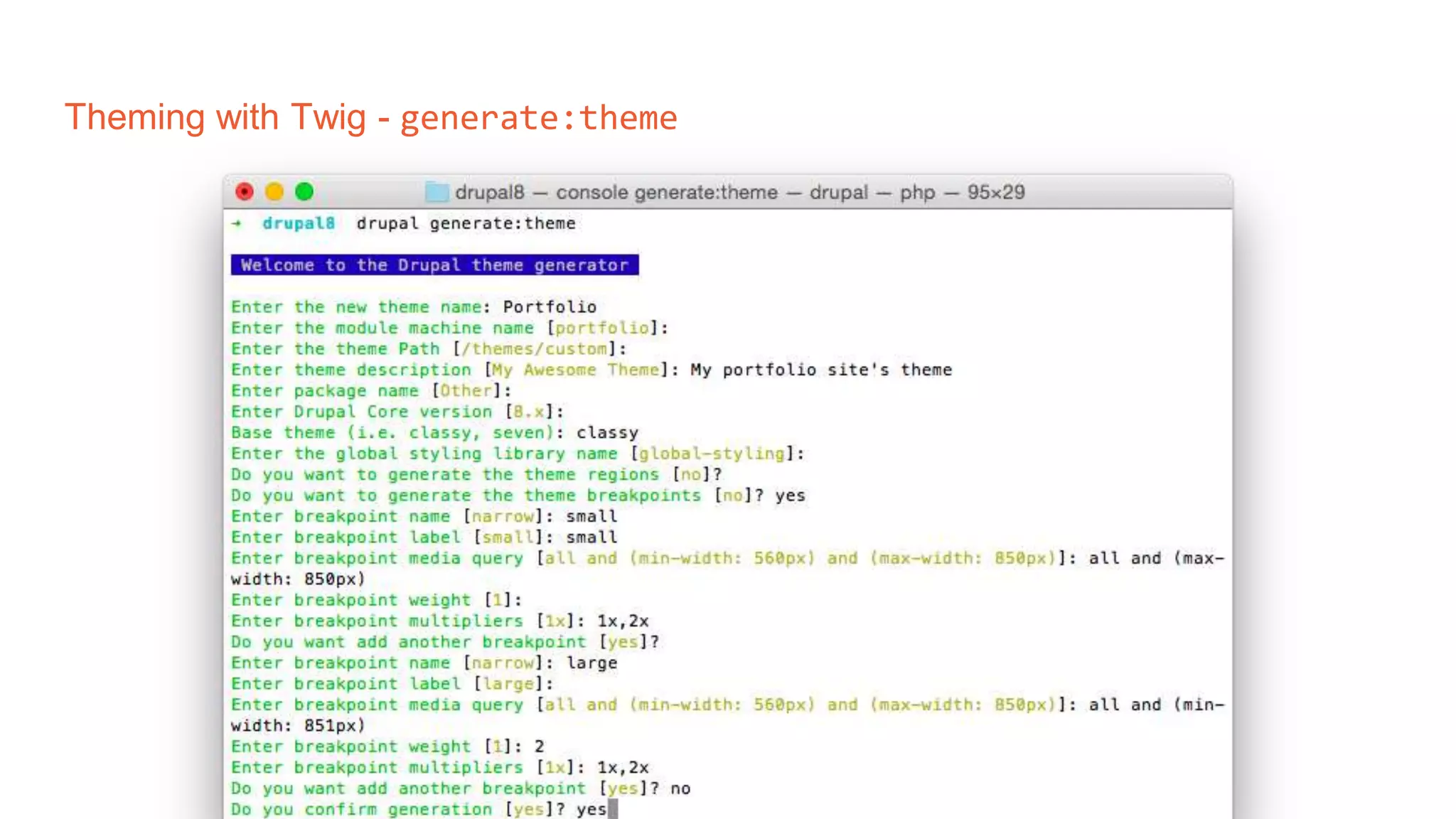Screen dimensions: 1456x819
Task: Click the 'Enter package name [Other]' line
Action: [x=371, y=391]
